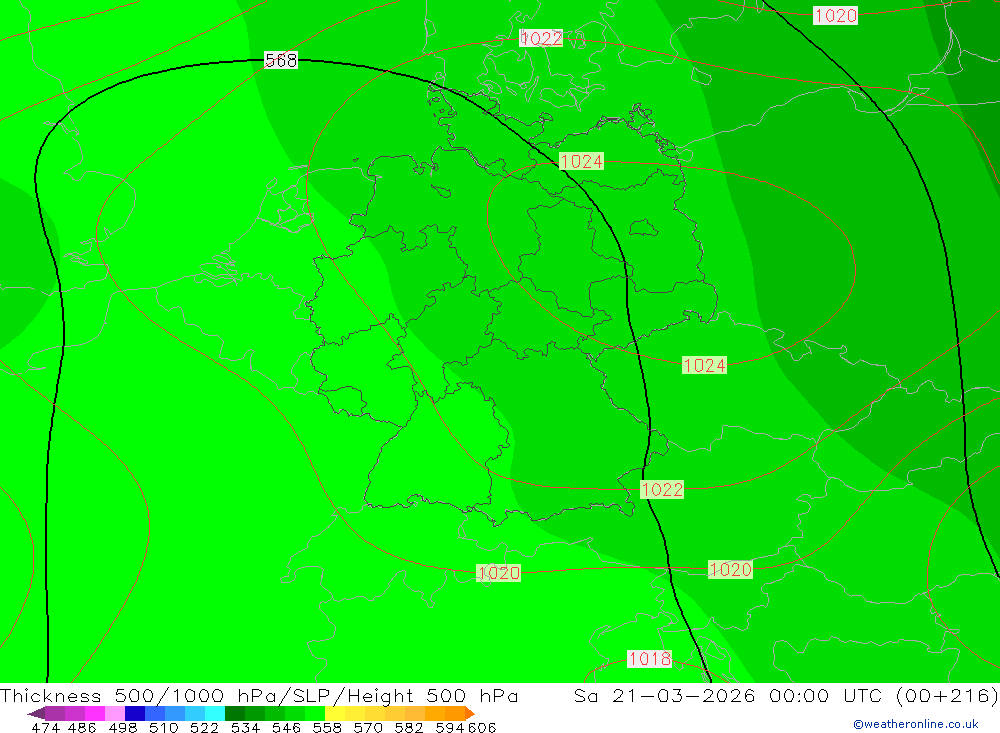
Task: Click the lower 1024 isobar label
Action: 704,366
